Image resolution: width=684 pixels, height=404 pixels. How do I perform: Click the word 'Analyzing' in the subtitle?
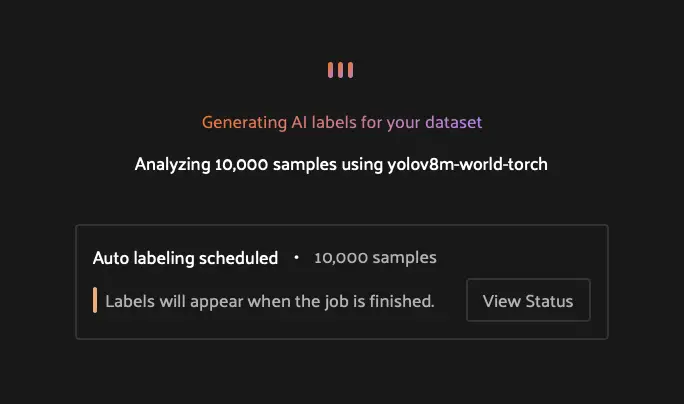click(172, 164)
